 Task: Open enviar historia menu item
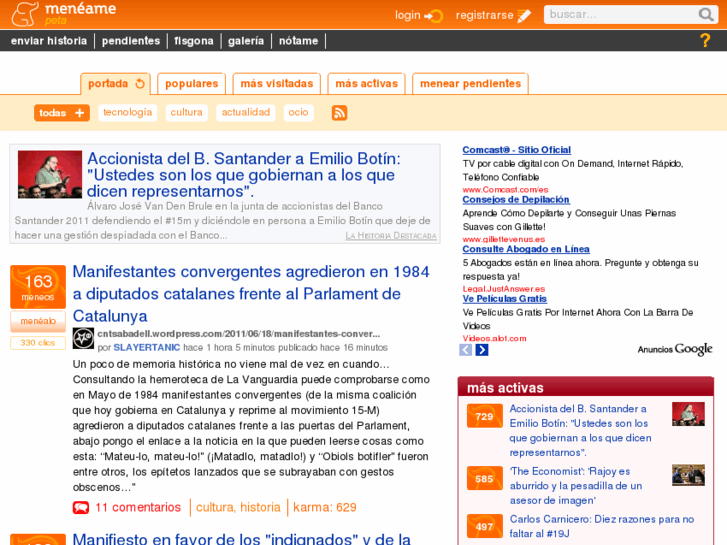(x=49, y=41)
